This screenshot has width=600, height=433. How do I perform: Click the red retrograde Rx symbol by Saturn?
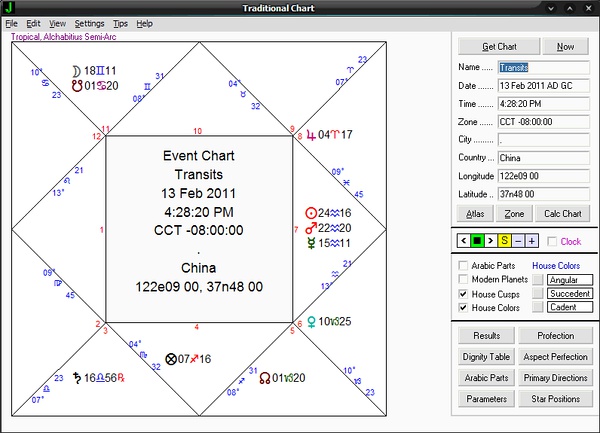[121, 378]
